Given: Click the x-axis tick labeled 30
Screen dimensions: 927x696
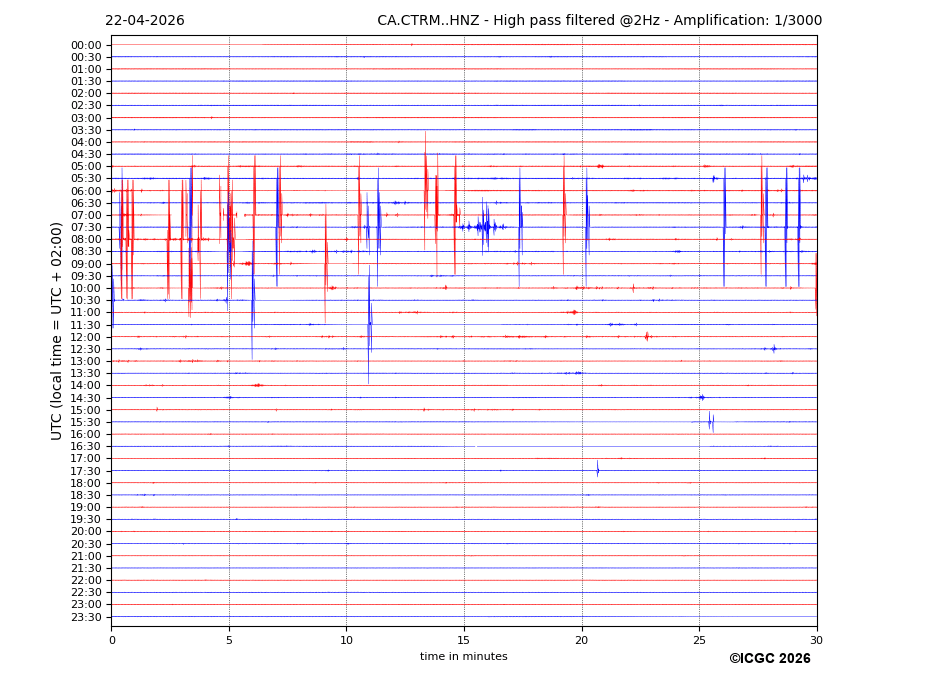Looking at the screenshot, I should tap(817, 640).
